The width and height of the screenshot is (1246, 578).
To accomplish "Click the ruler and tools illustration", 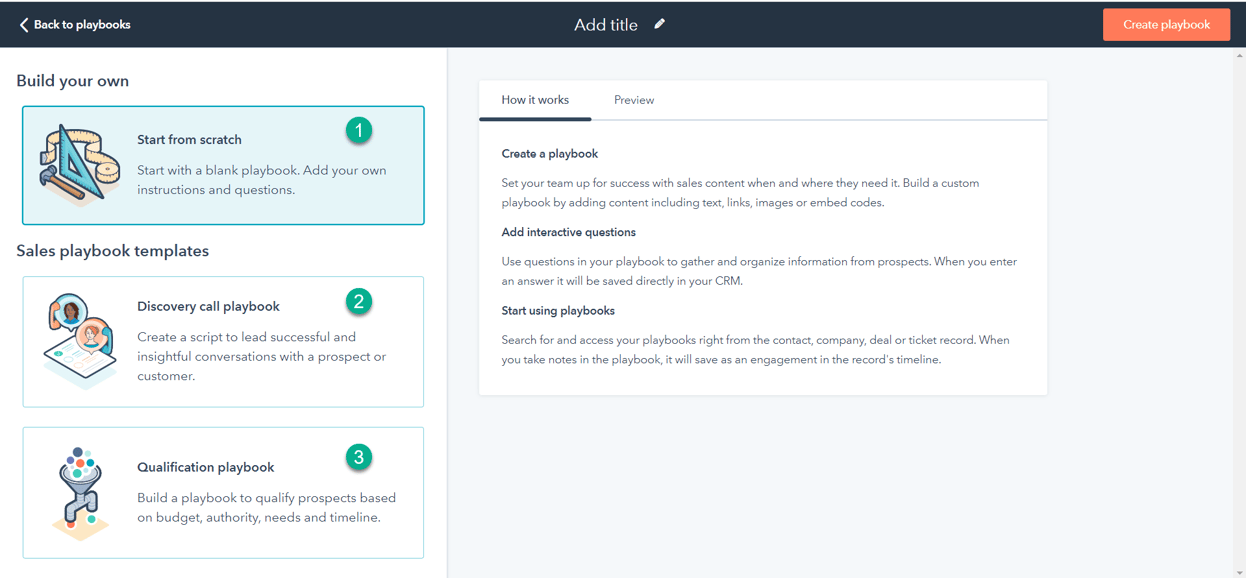I will point(80,165).
